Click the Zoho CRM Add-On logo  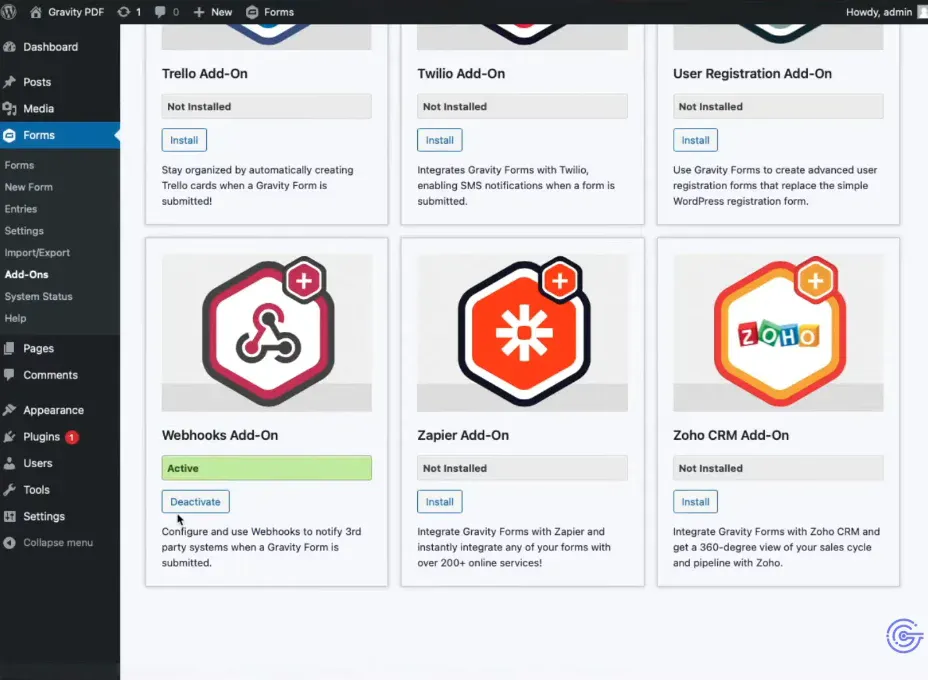(778, 331)
